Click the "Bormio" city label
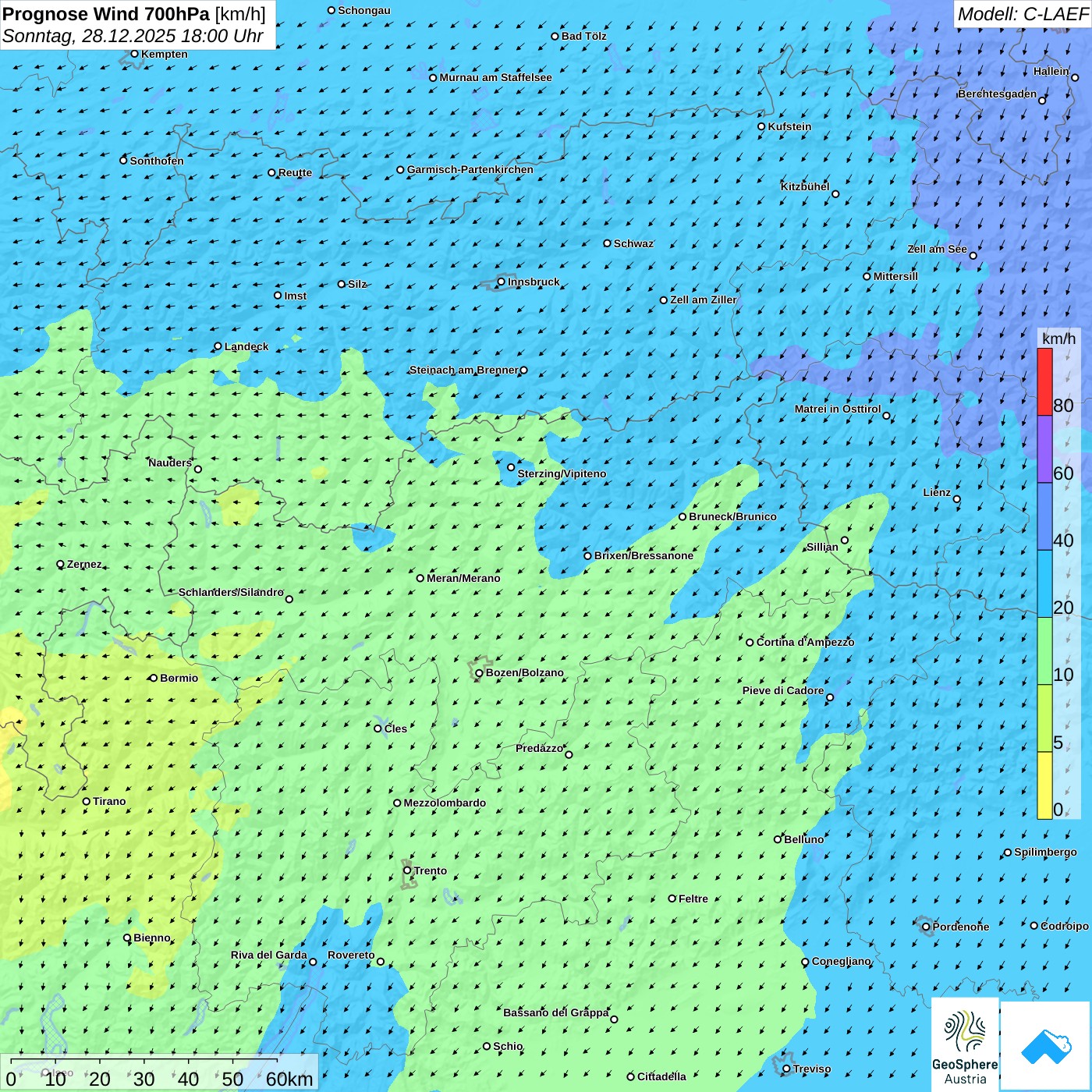Viewport: 1092px width, 1092px height. (x=179, y=678)
